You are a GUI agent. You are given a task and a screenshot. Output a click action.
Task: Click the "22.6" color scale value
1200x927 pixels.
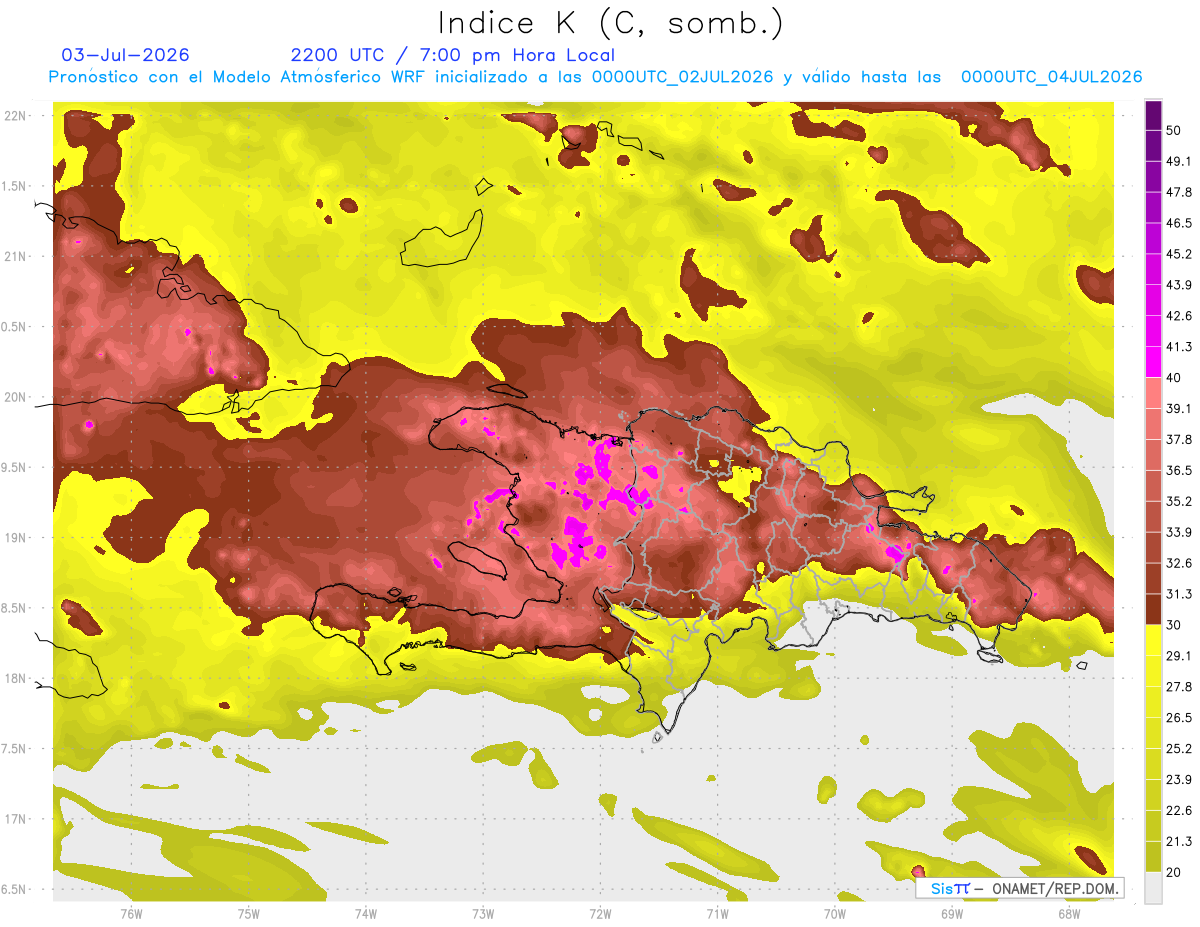pos(1178,810)
